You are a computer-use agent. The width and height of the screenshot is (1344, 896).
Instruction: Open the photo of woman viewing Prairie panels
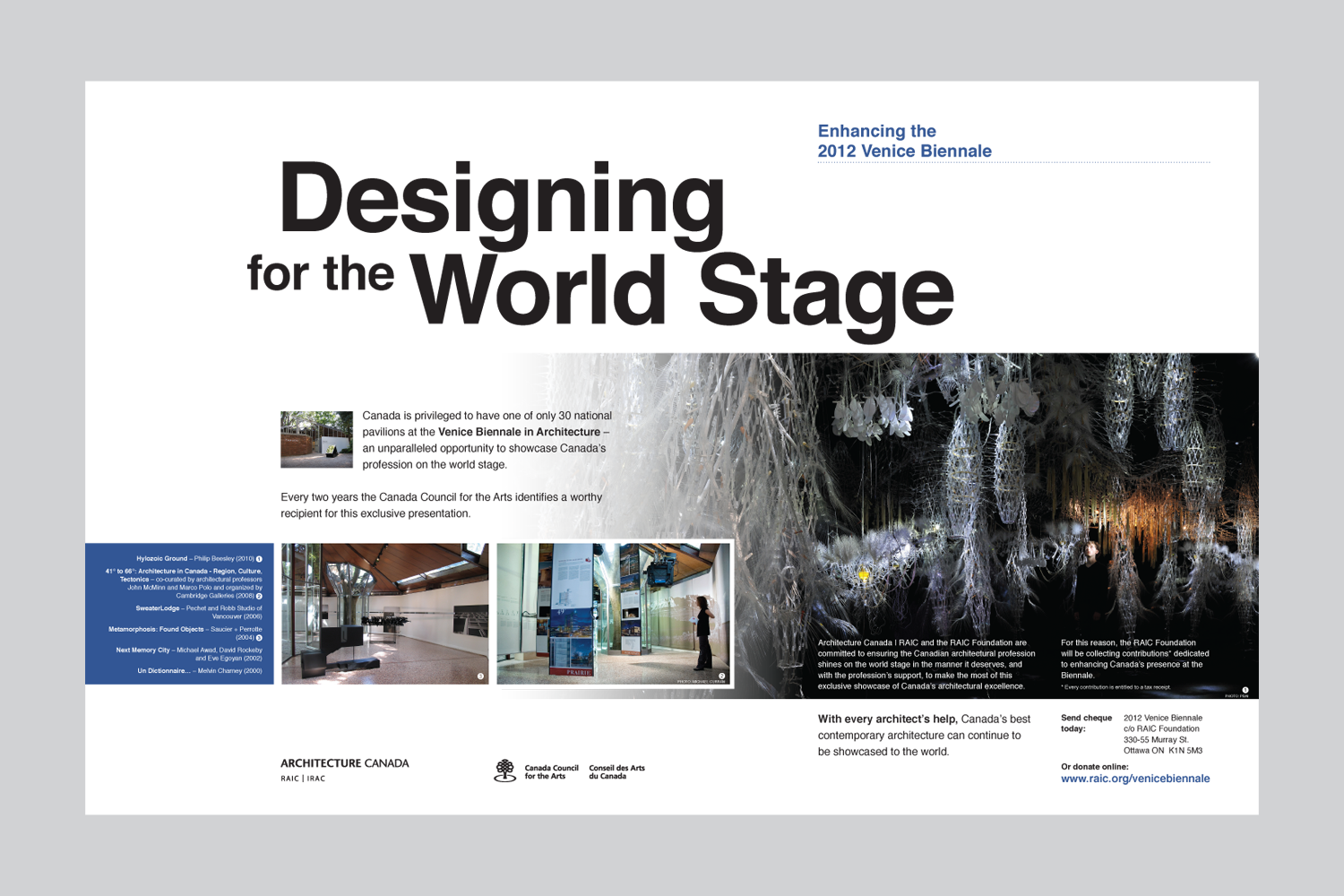pos(614,614)
